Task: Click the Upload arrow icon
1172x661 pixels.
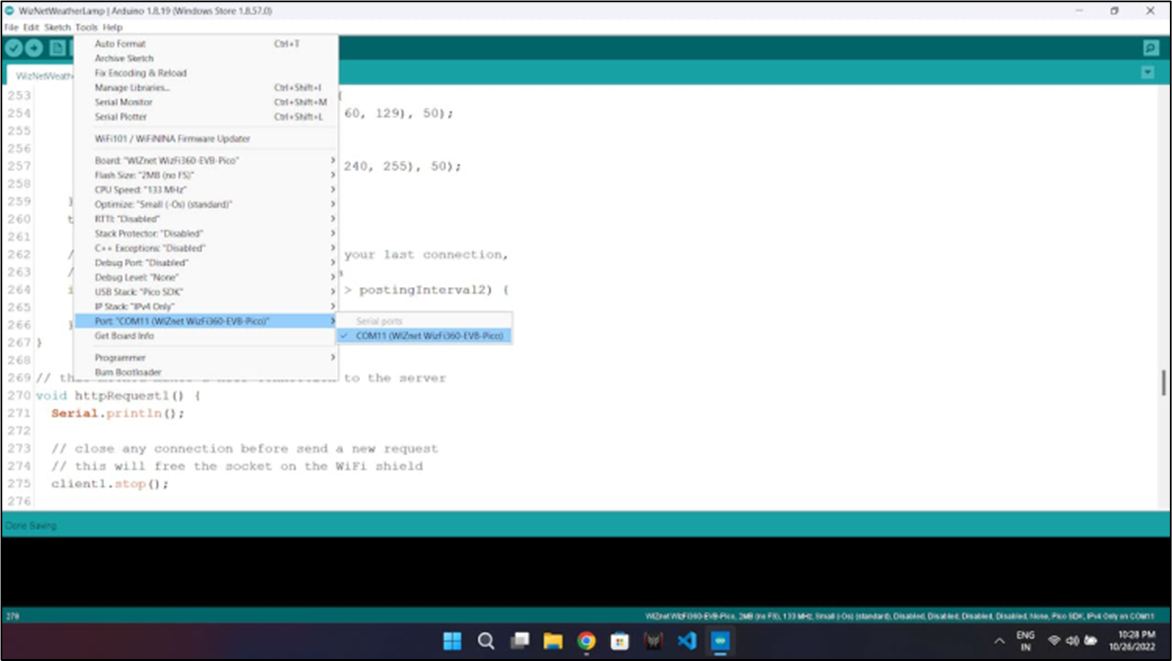Action: click(34, 48)
